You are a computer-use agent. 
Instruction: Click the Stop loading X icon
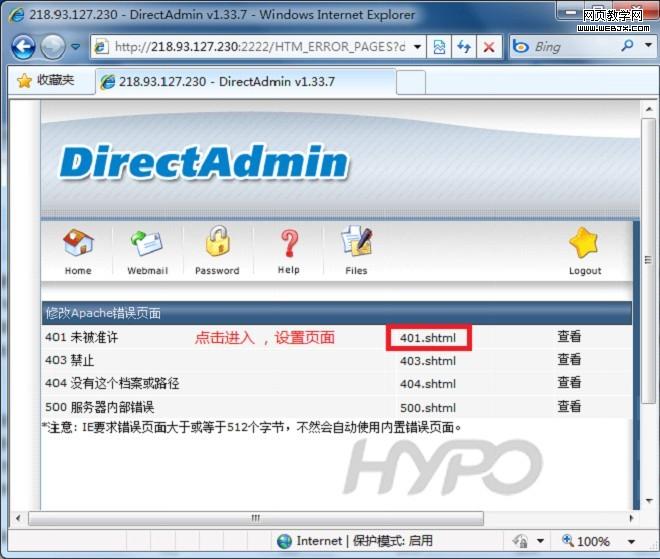(x=489, y=47)
